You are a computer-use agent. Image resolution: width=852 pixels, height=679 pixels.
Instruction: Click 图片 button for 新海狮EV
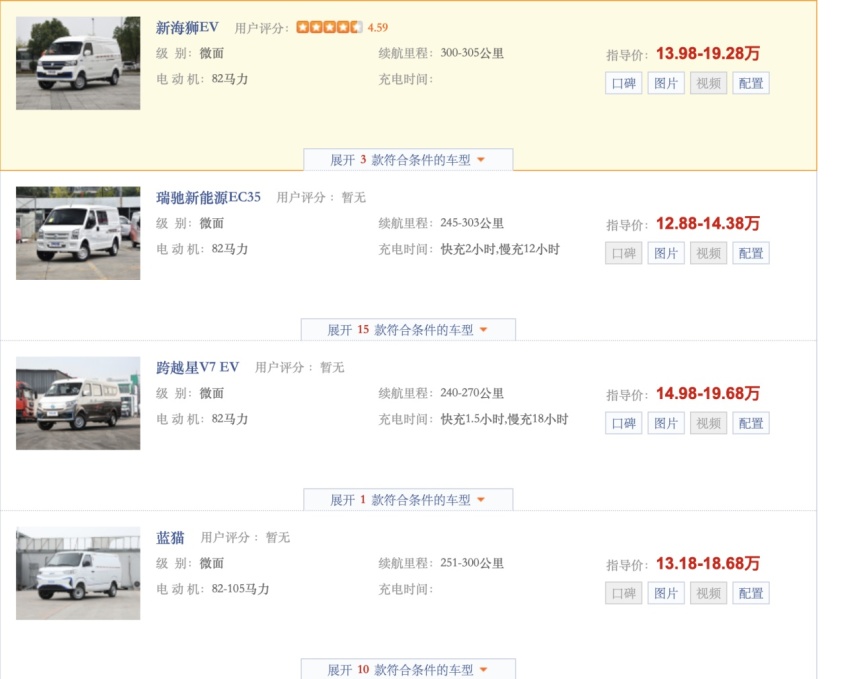666,83
